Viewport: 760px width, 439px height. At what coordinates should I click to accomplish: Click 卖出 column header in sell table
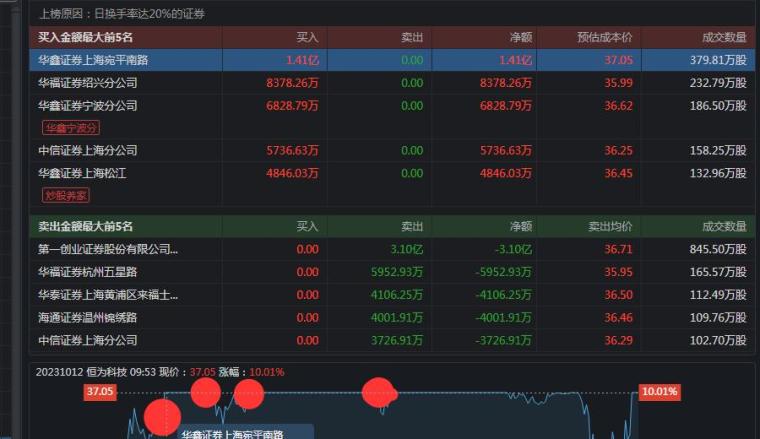(x=412, y=226)
